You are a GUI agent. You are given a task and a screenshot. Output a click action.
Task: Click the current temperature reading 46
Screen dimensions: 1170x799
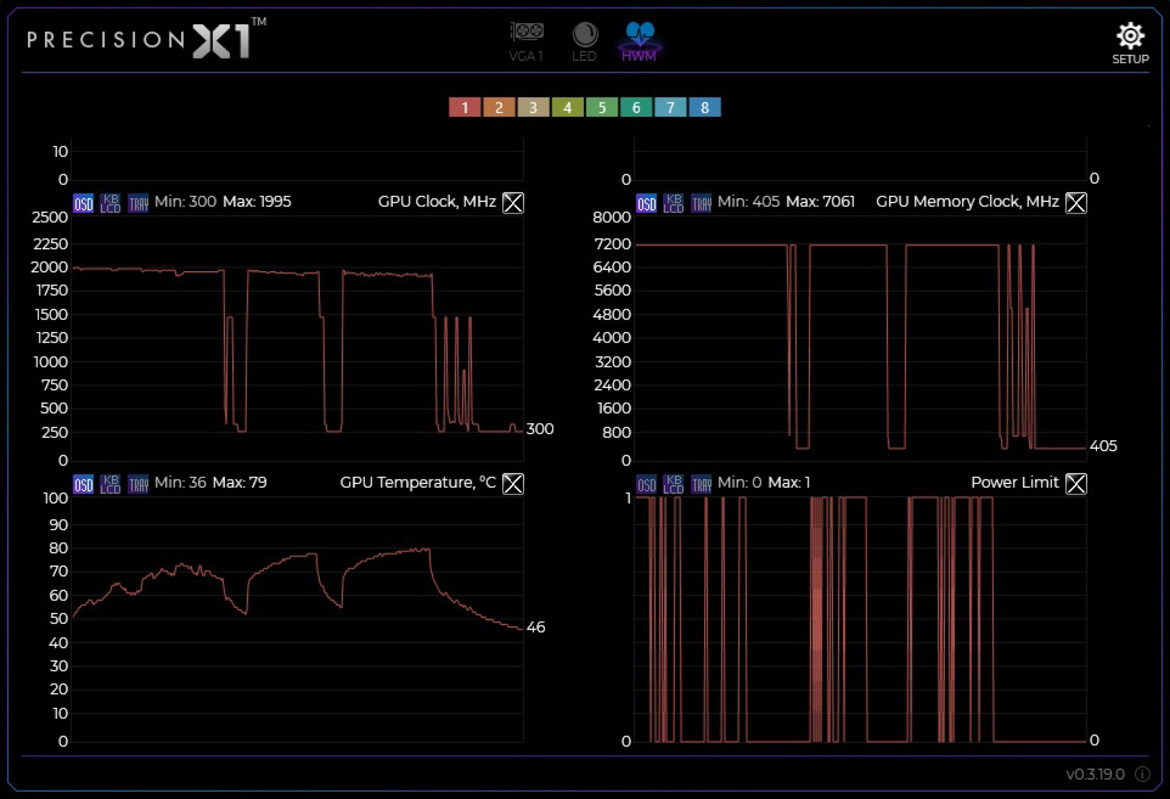pyautogui.click(x=536, y=627)
